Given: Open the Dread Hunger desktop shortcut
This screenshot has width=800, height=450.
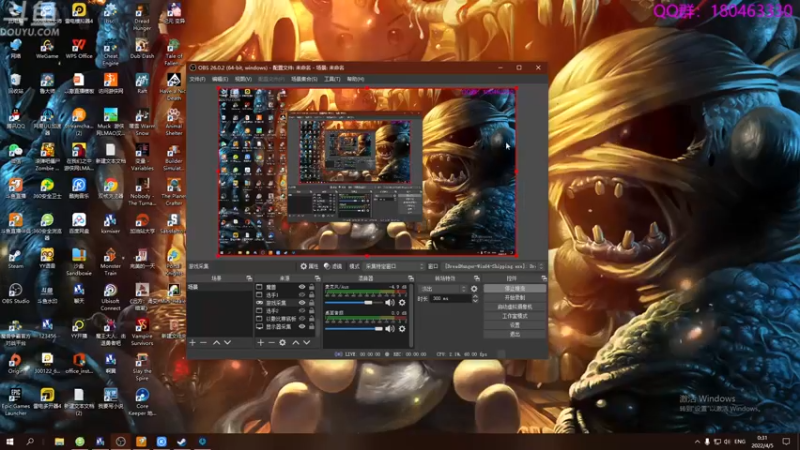Looking at the screenshot, I should [142, 16].
